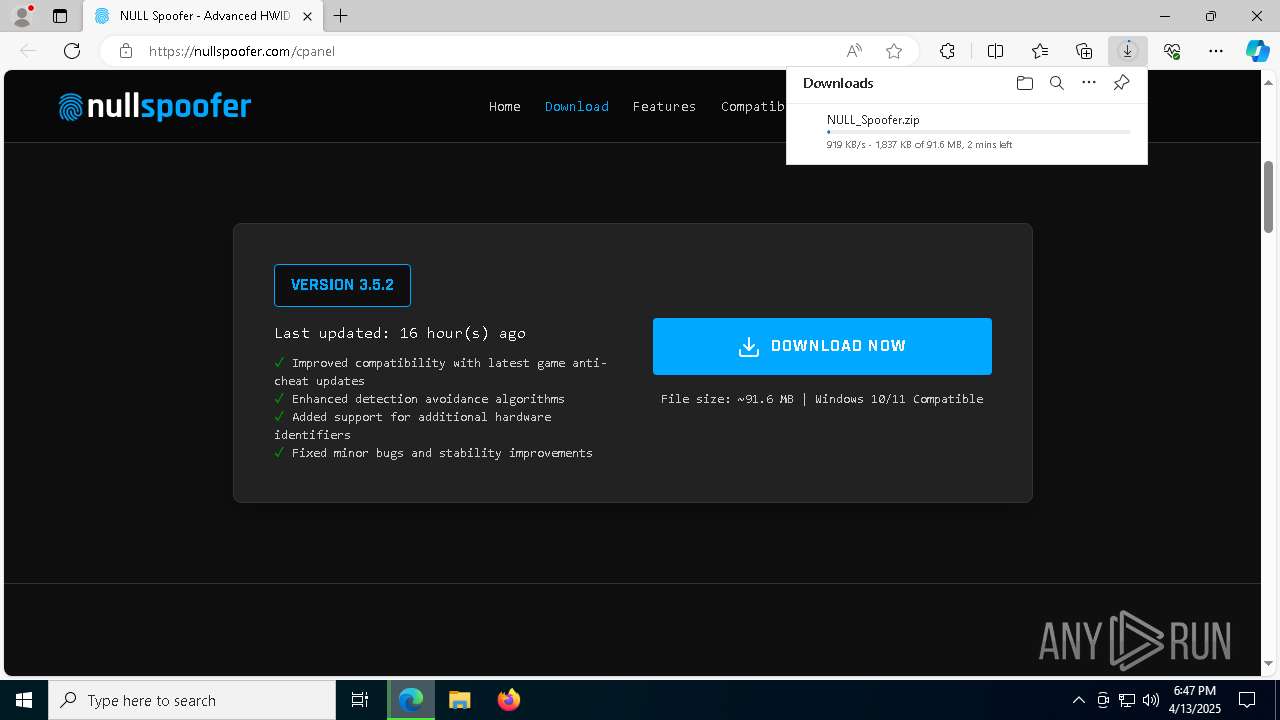
Task: Click 'Last updated: 16 hour(s) ago' text
Action: 400,333
